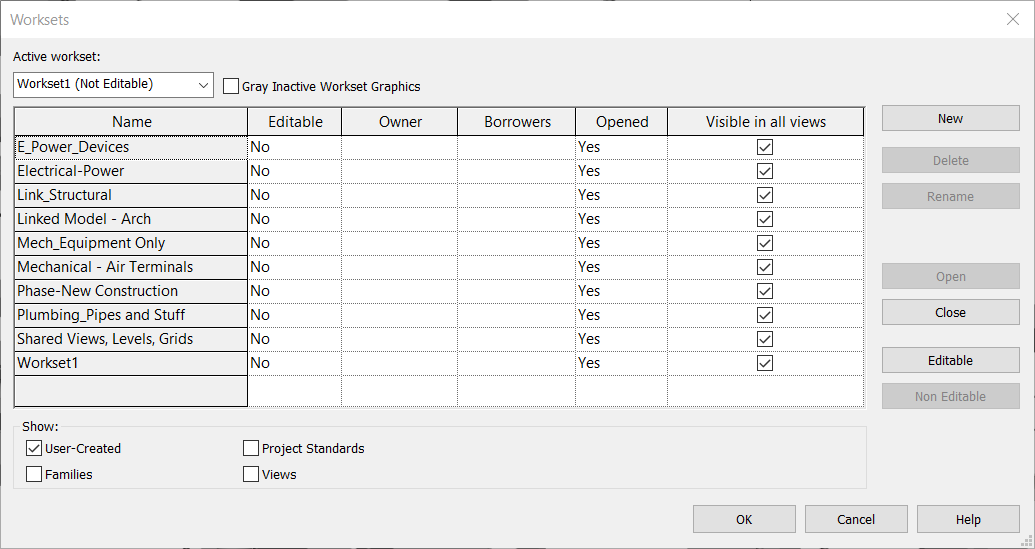Click the New workset button
This screenshot has height=549, width=1035.
(950, 118)
